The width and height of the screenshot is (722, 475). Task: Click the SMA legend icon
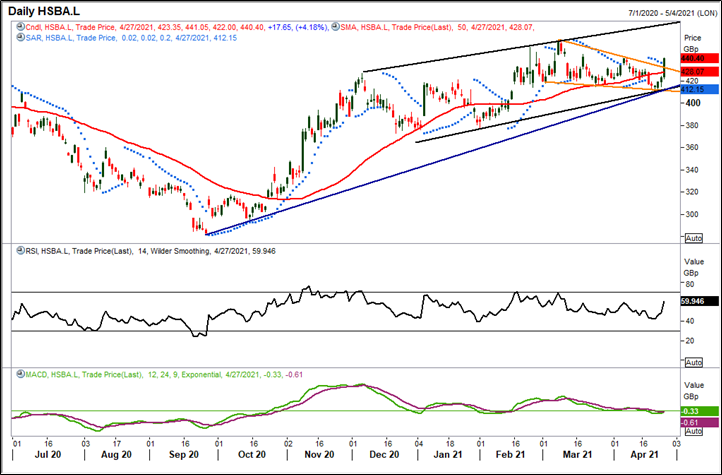point(335,27)
